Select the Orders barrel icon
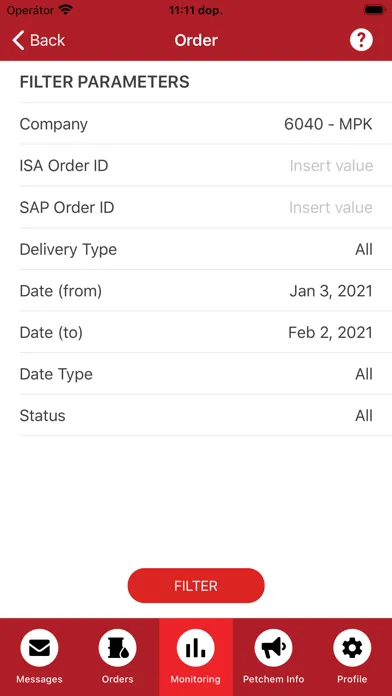392x696 pixels. click(117, 649)
